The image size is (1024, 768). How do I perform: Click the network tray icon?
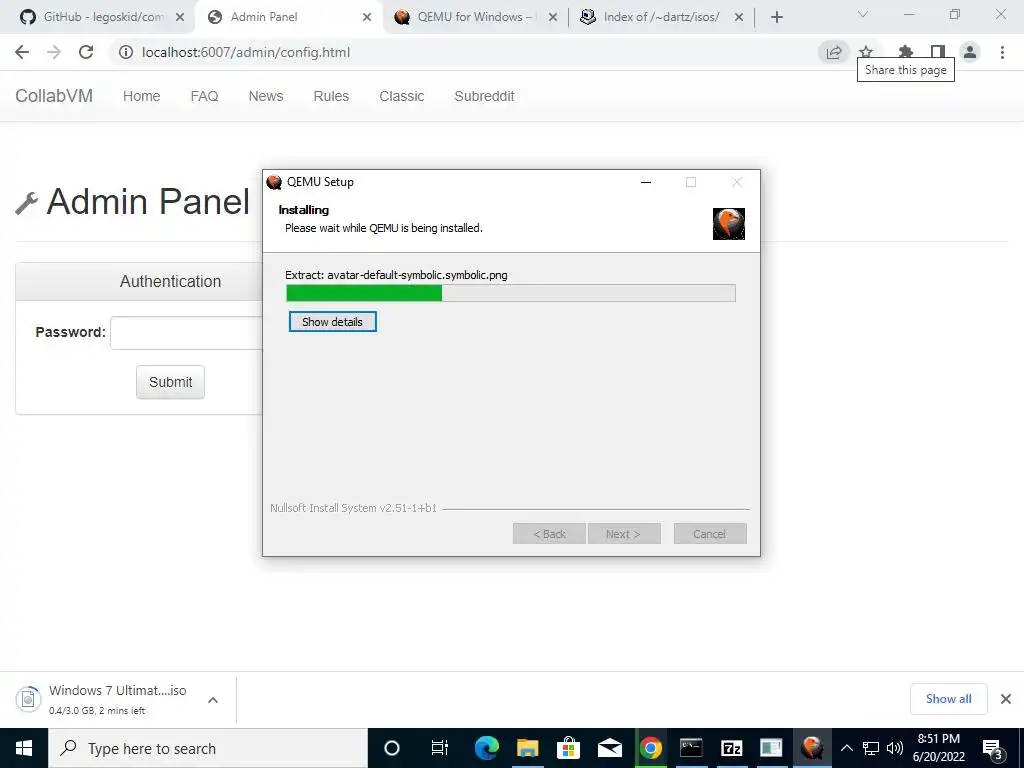(871, 748)
